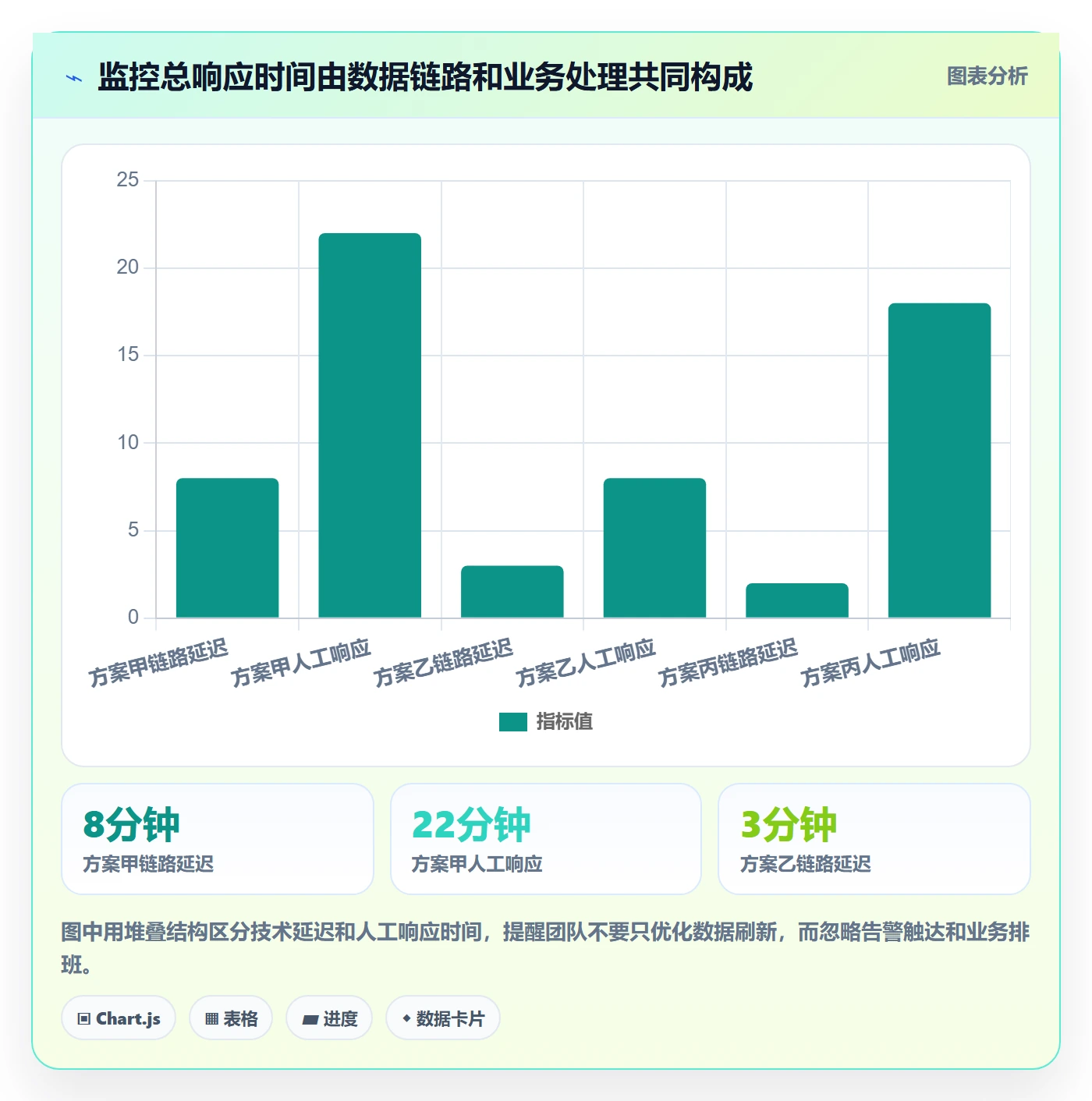Select the 进度 tag
Screen dimensions: 1092x1101
point(329,1018)
